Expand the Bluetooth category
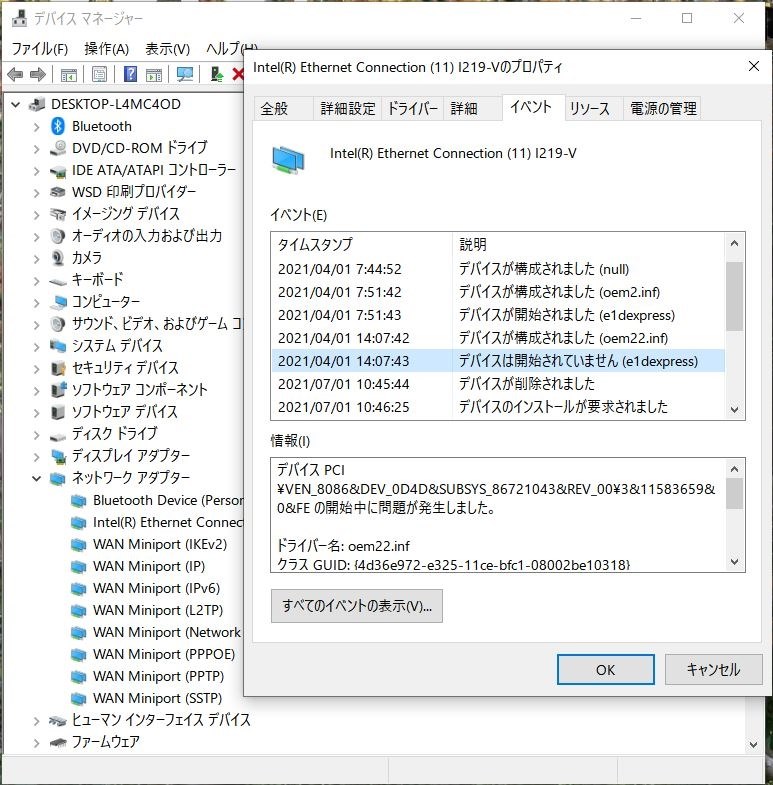 click(37, 127)
